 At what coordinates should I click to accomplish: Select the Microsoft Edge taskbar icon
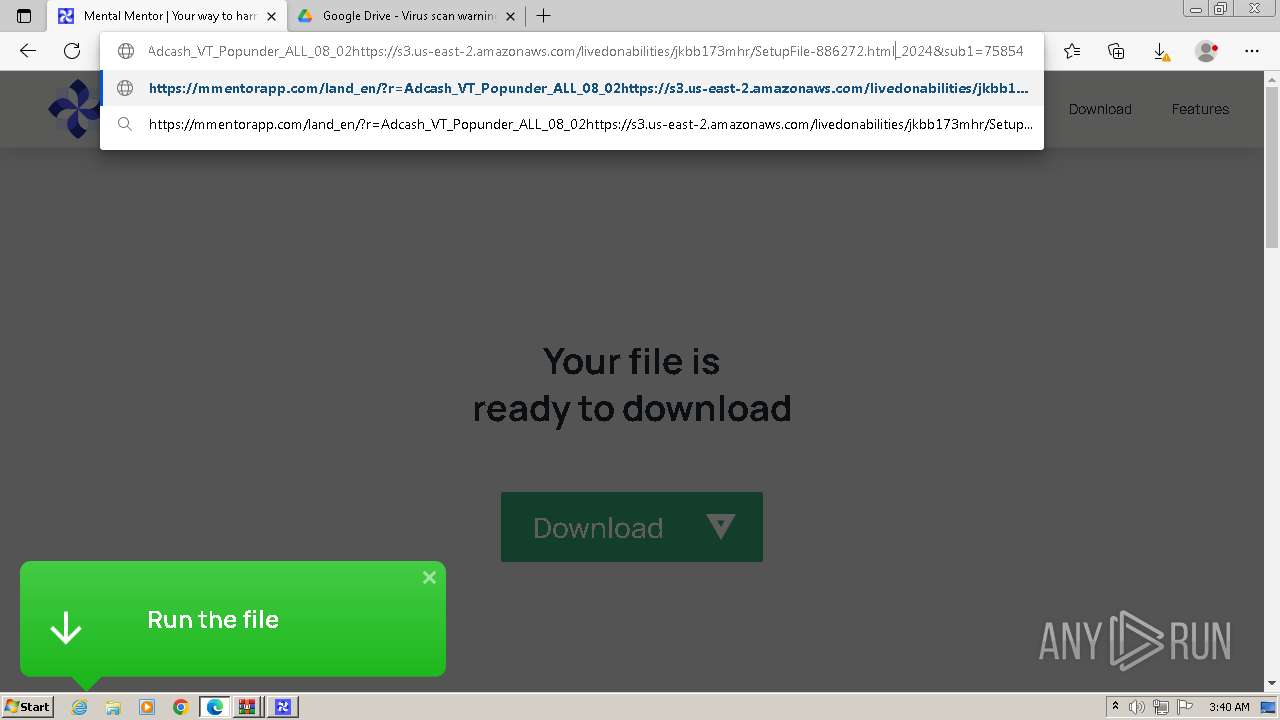pyautogui.click(x=214, y=707)
